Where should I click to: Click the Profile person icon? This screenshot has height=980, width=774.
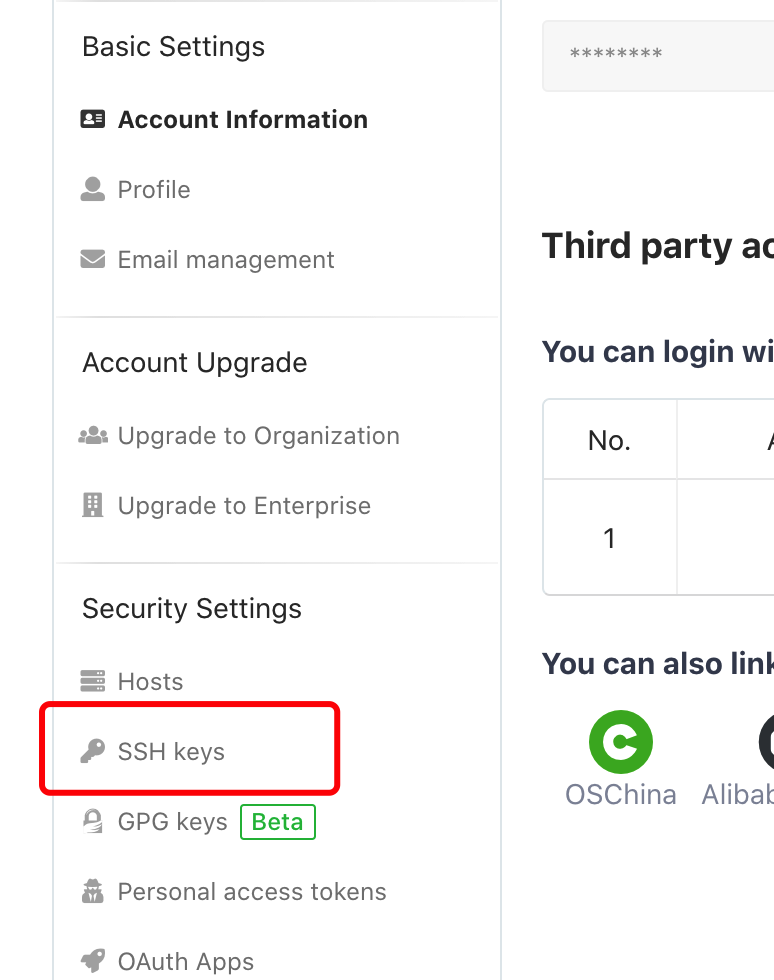tap(93, 189)
